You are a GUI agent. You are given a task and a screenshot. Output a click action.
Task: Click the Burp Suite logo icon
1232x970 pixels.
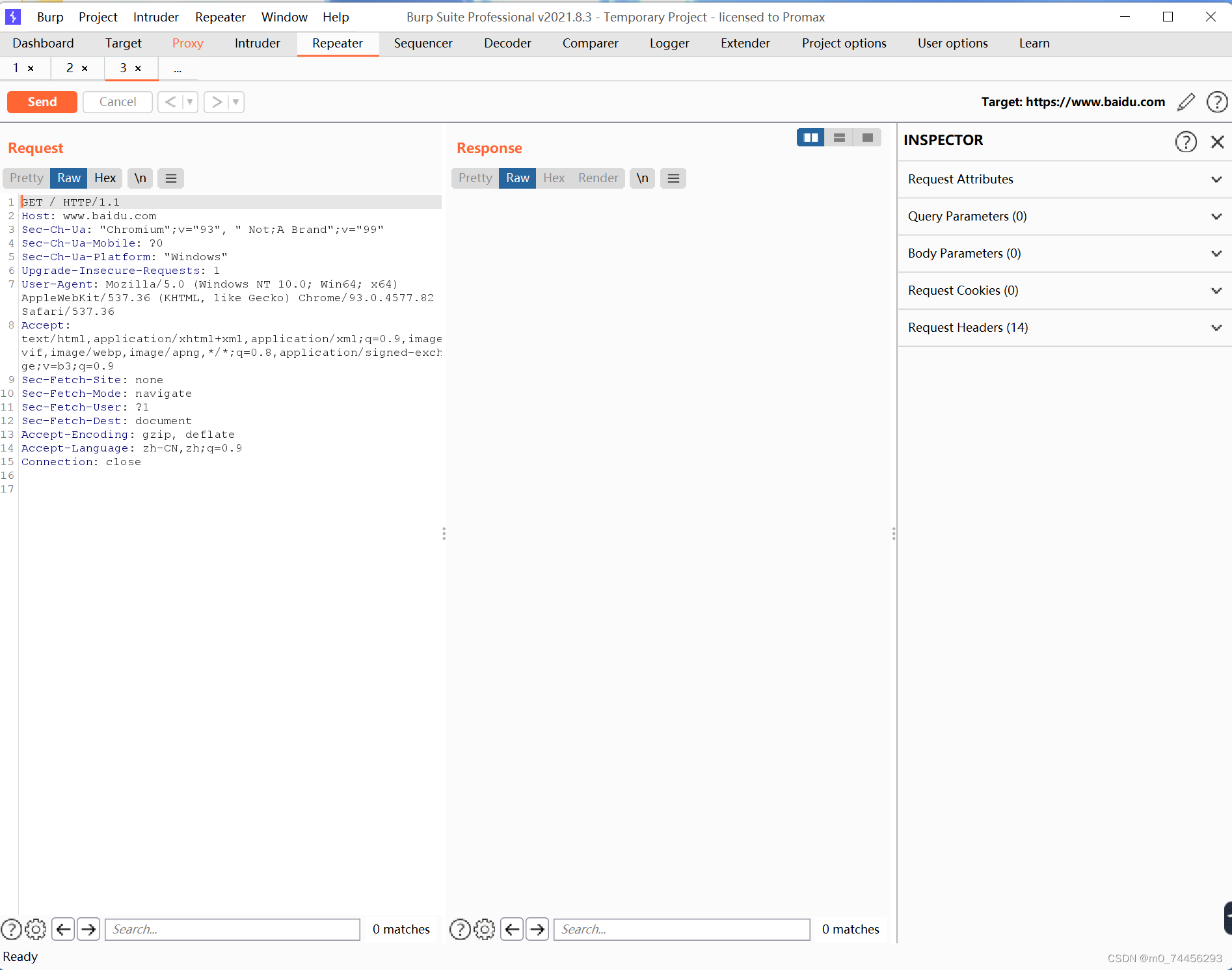coord(13,16)
